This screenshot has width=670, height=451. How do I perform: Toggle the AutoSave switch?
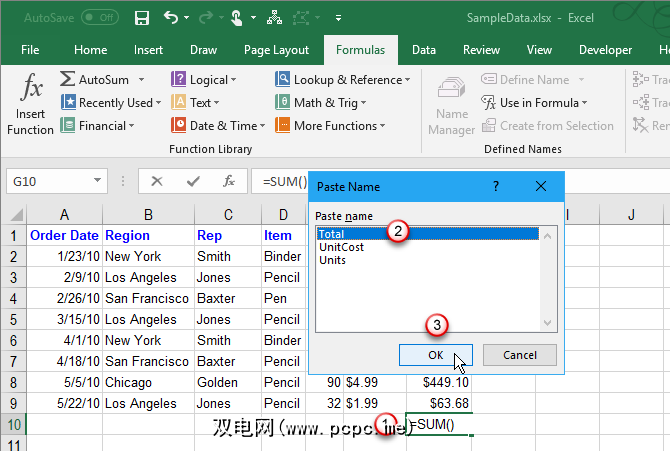[x=100, y=18]
